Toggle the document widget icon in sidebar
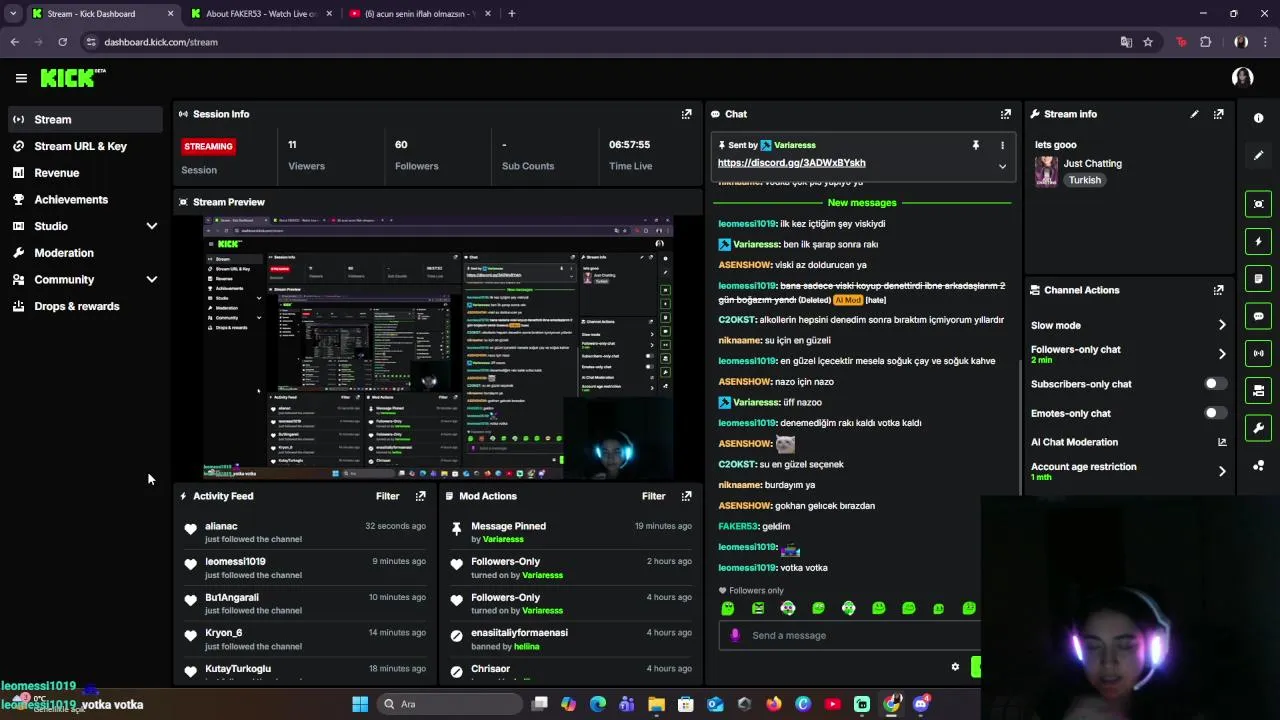The width and height of the screenshot is (1280, 720). 1258,278
